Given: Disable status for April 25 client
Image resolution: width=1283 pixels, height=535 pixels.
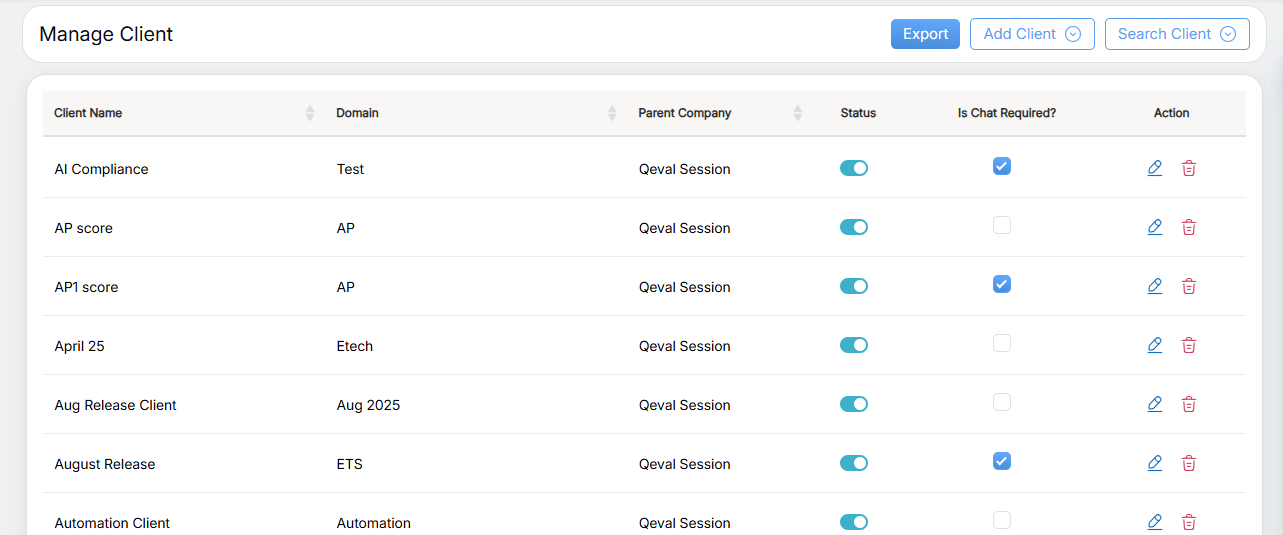Looking at the screenshot, I should point(853,345).
